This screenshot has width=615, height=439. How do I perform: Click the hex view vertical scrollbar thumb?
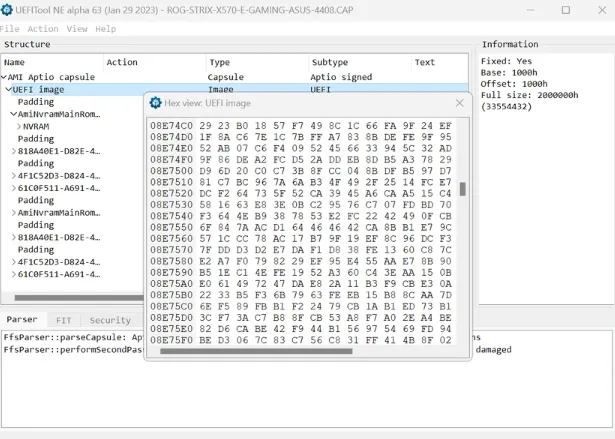tap(463, 189)
